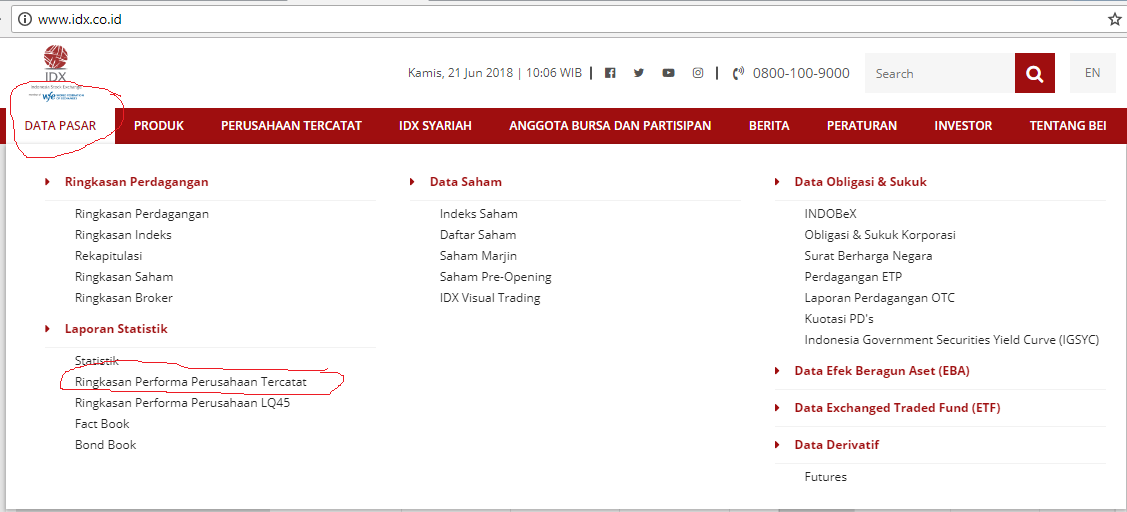Open the PRODUK menu
The height and width of the screenshot is (512, 1127).
pos(159,126)
